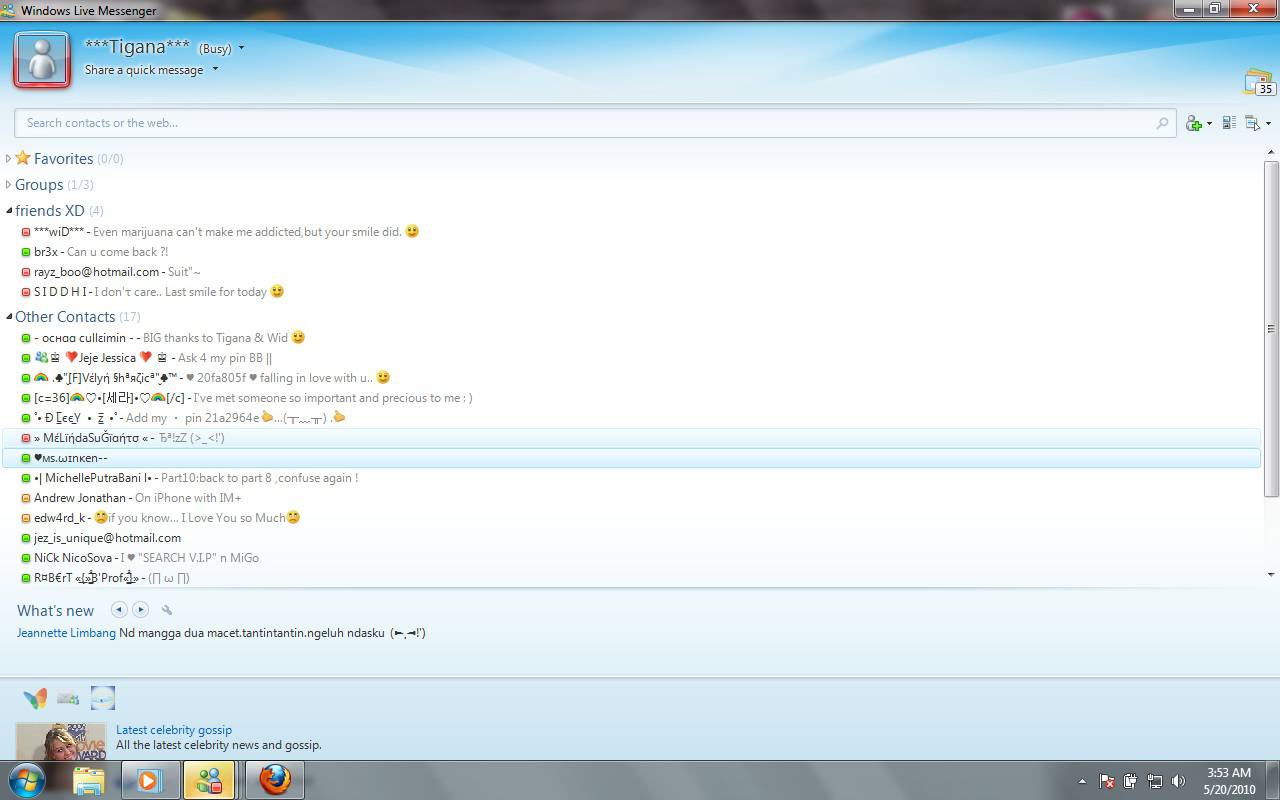Viewport: 1280px width, 800px height.
Task: Show next What's new item
Action: point(140,610)
